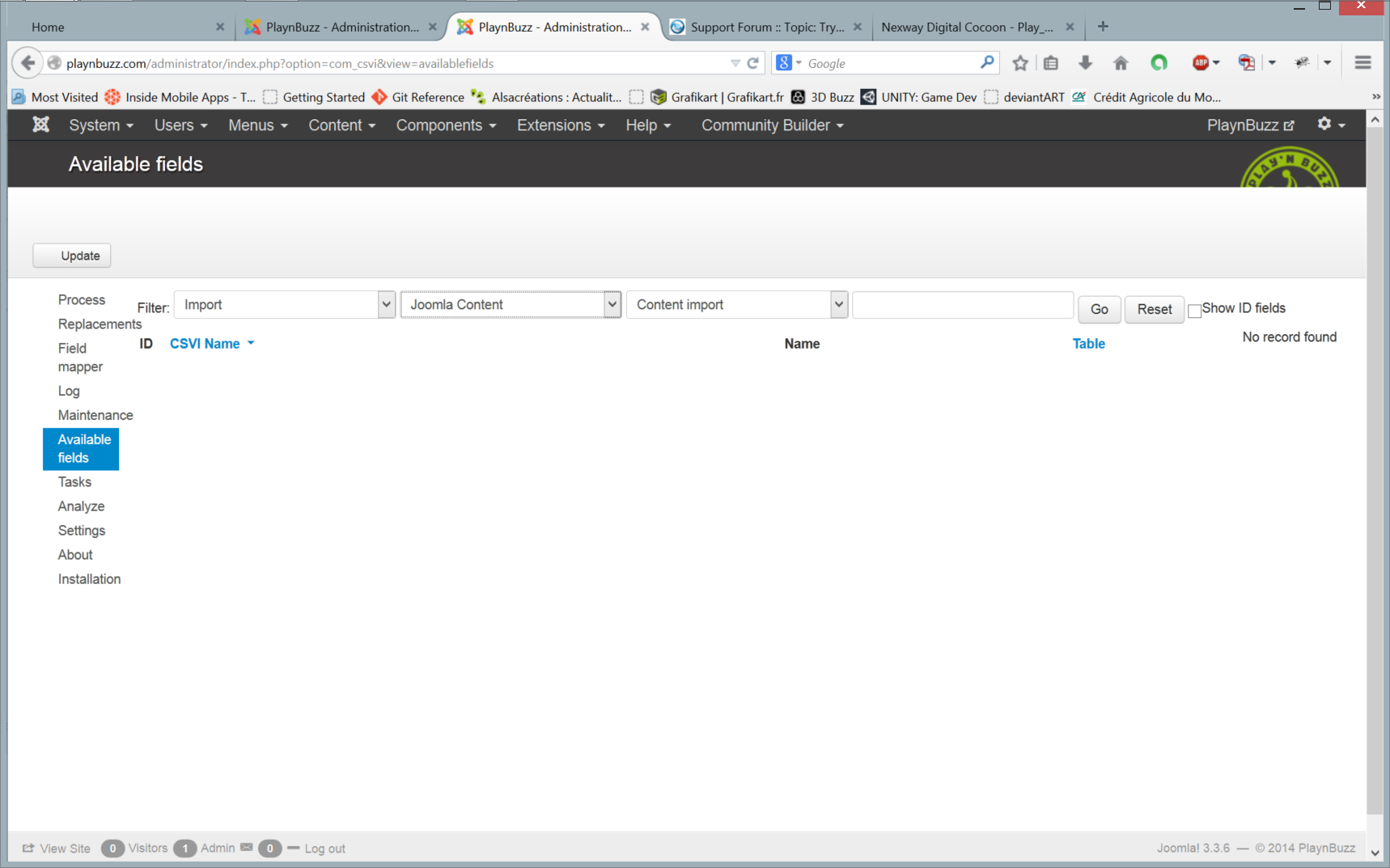
Task: Click the browser home icon
Action: coord(1121,63)
